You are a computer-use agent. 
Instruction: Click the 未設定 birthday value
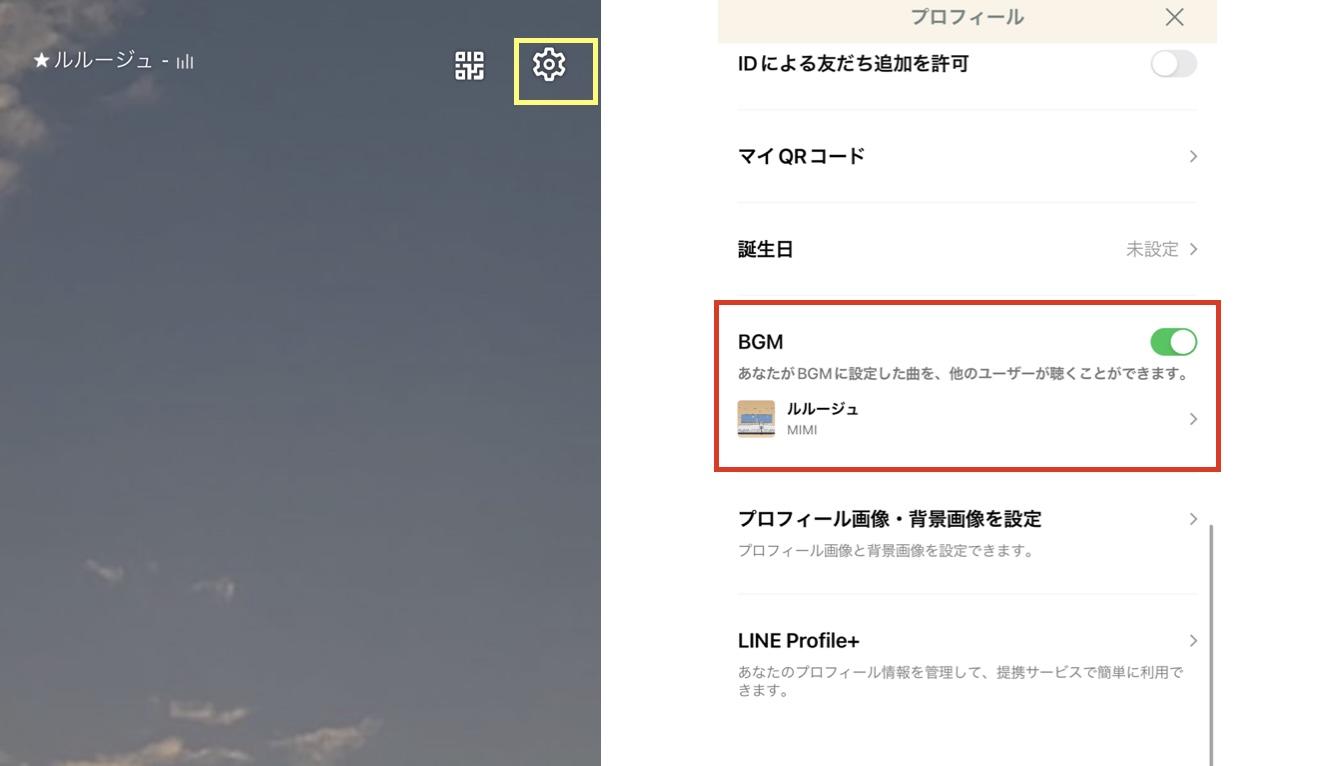click(x=1152, y=249)
